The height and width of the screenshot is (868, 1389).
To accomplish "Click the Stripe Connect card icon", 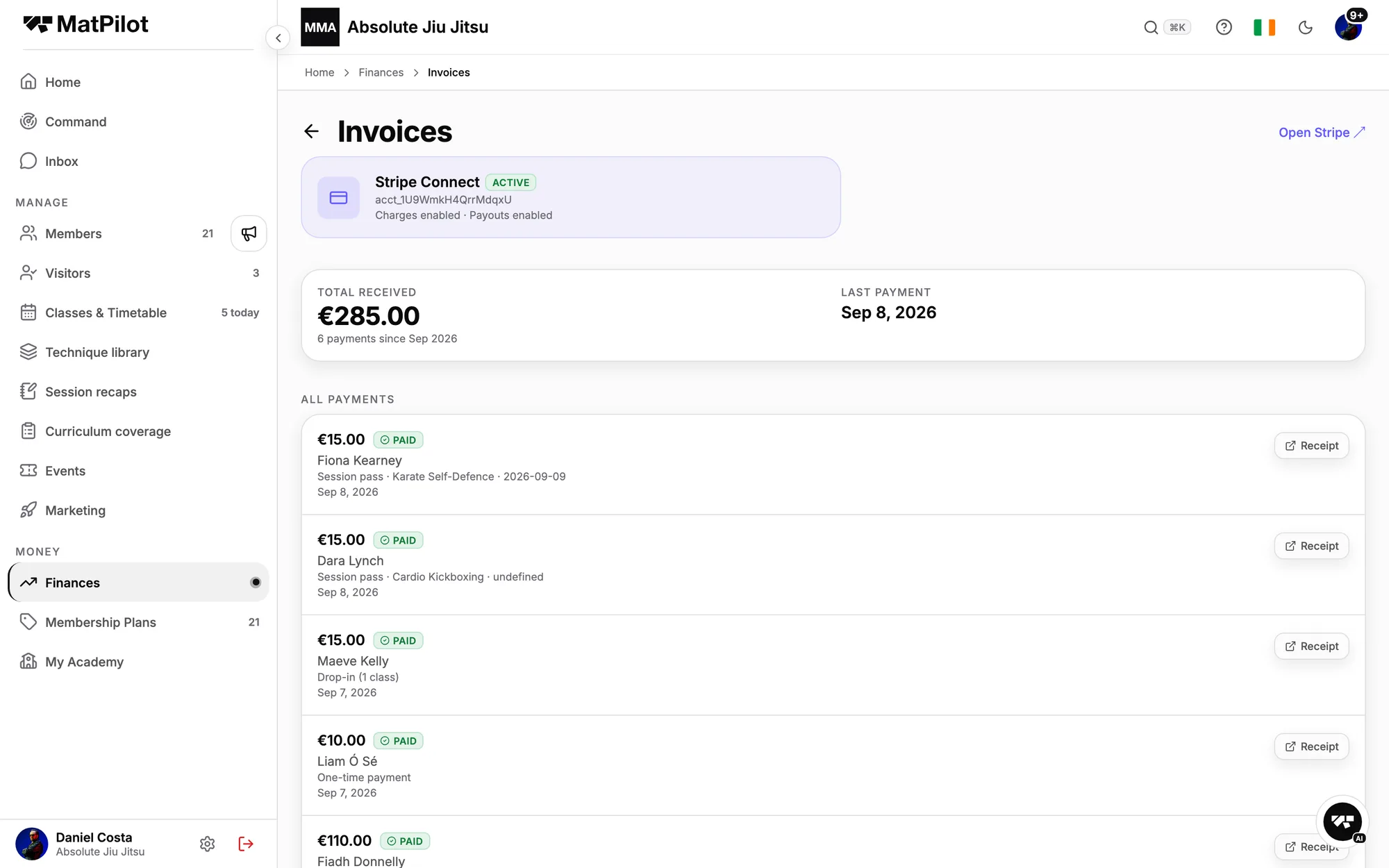I will click(338, 198).
